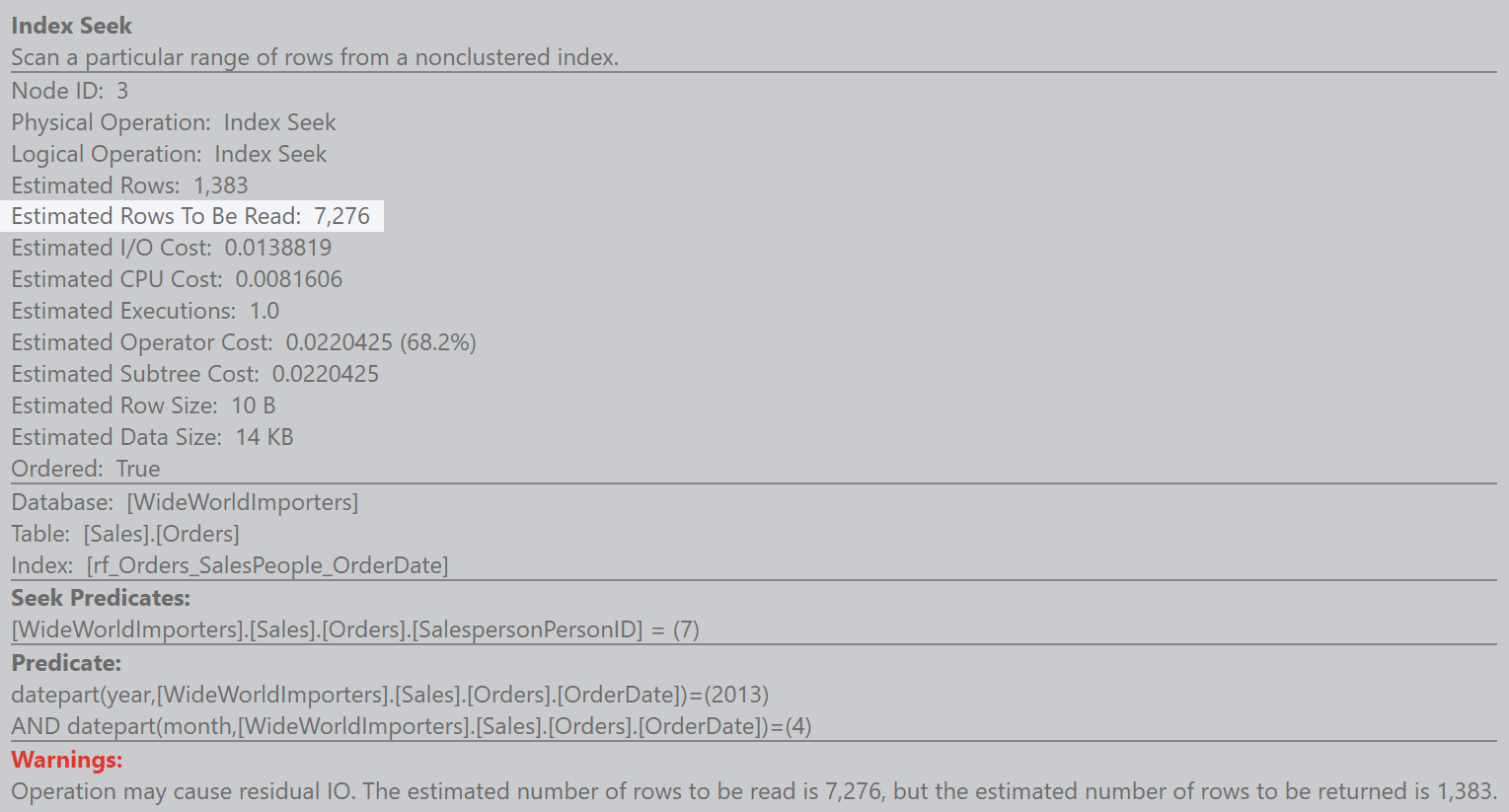Screen dimensions: 1509x812
Task: Click the rf_Orders_SalesPeople_OrderDate index name
Action: pos(267,565)
